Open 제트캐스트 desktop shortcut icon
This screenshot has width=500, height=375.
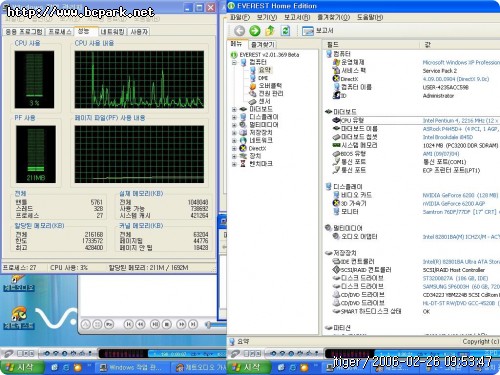pos(18,318)
